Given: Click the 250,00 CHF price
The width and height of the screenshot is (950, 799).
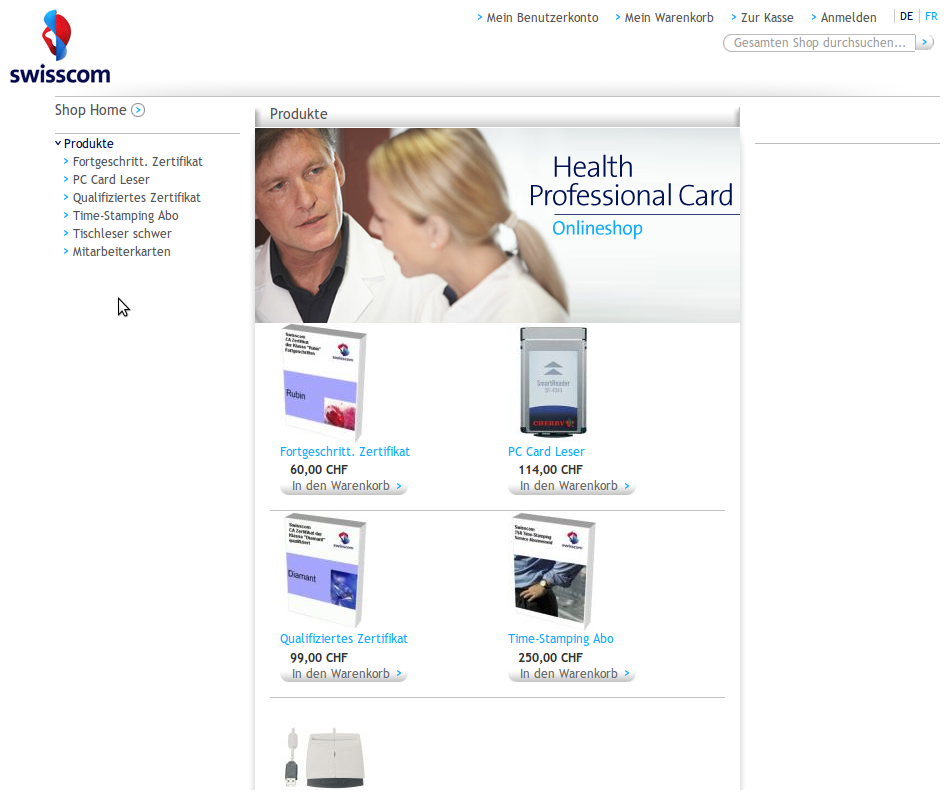Looking at the screenshot, I should [550, 658].
